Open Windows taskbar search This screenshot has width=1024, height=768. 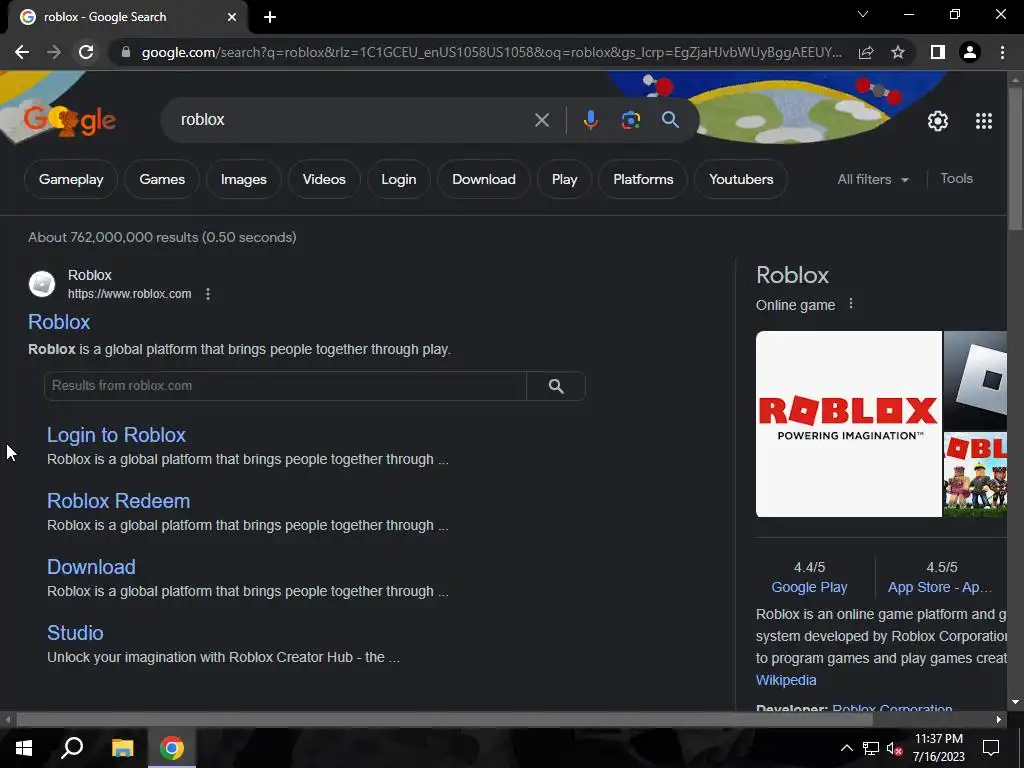coord(72,748)
